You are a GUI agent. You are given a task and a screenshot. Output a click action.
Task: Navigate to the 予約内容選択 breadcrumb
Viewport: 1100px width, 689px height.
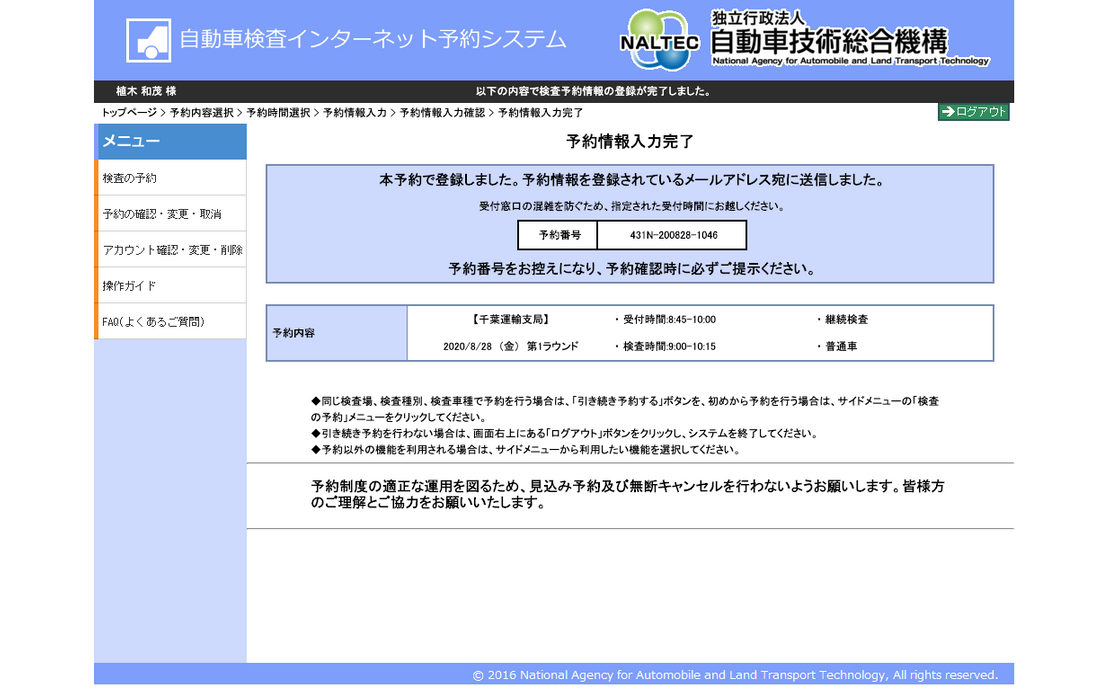pos(201,113)
